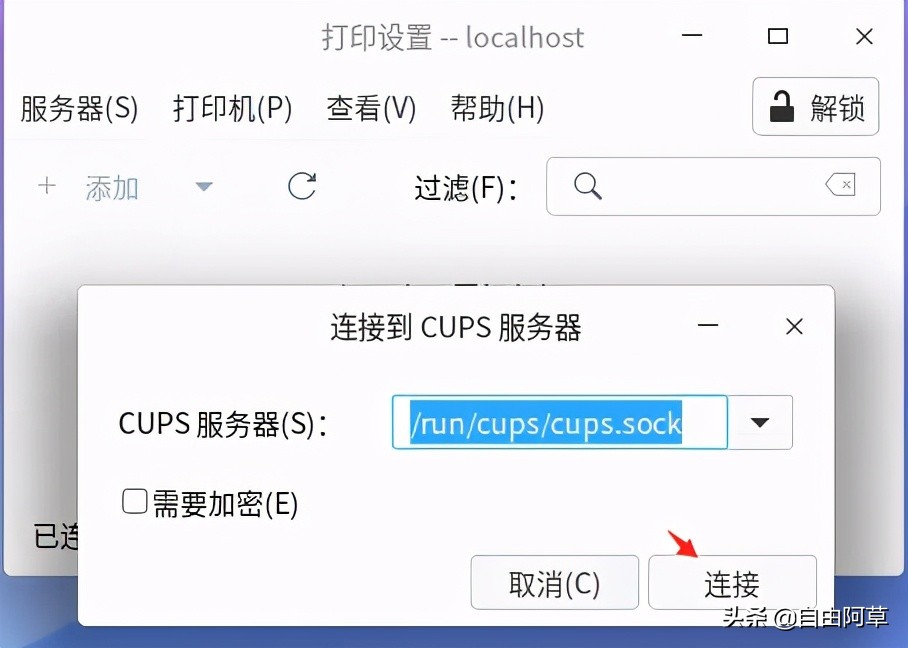Open the dropdown arrow beside 添加
The height and width of the screenshot is (648, 908).
pos(204,187)
